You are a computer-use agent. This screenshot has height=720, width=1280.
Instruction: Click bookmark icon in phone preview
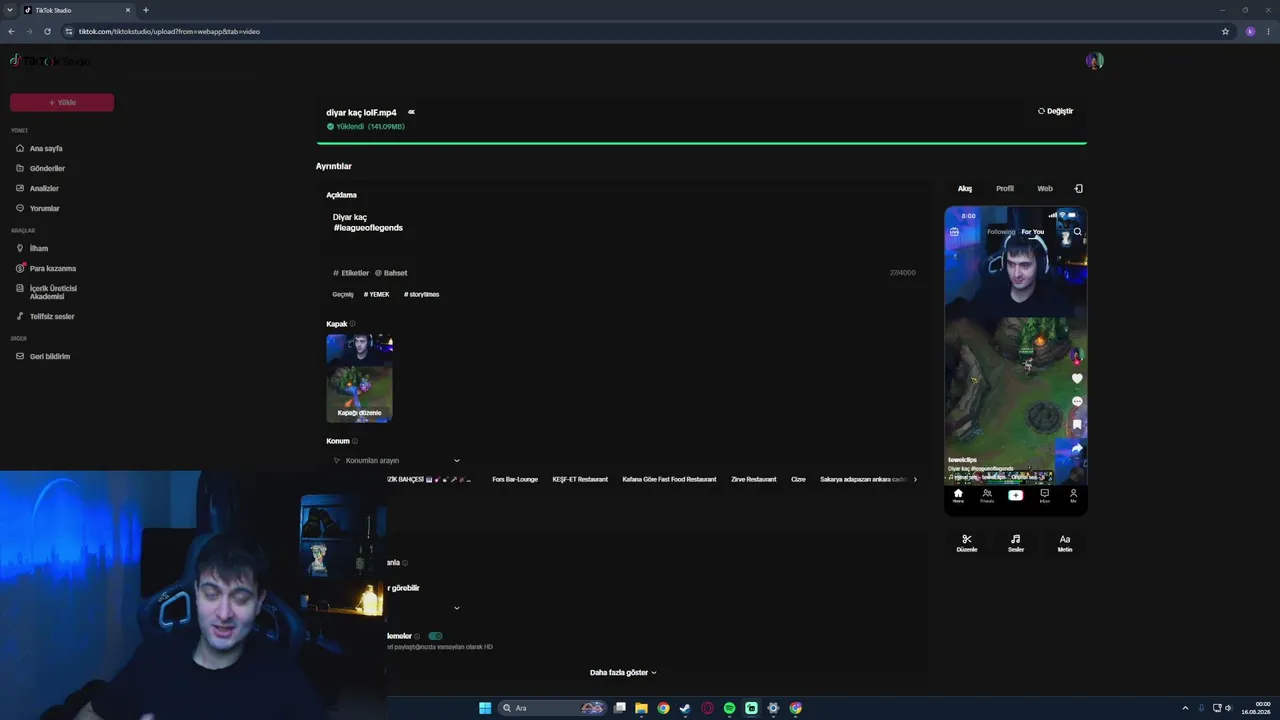pyautogui.click(x=1077, y=425)
